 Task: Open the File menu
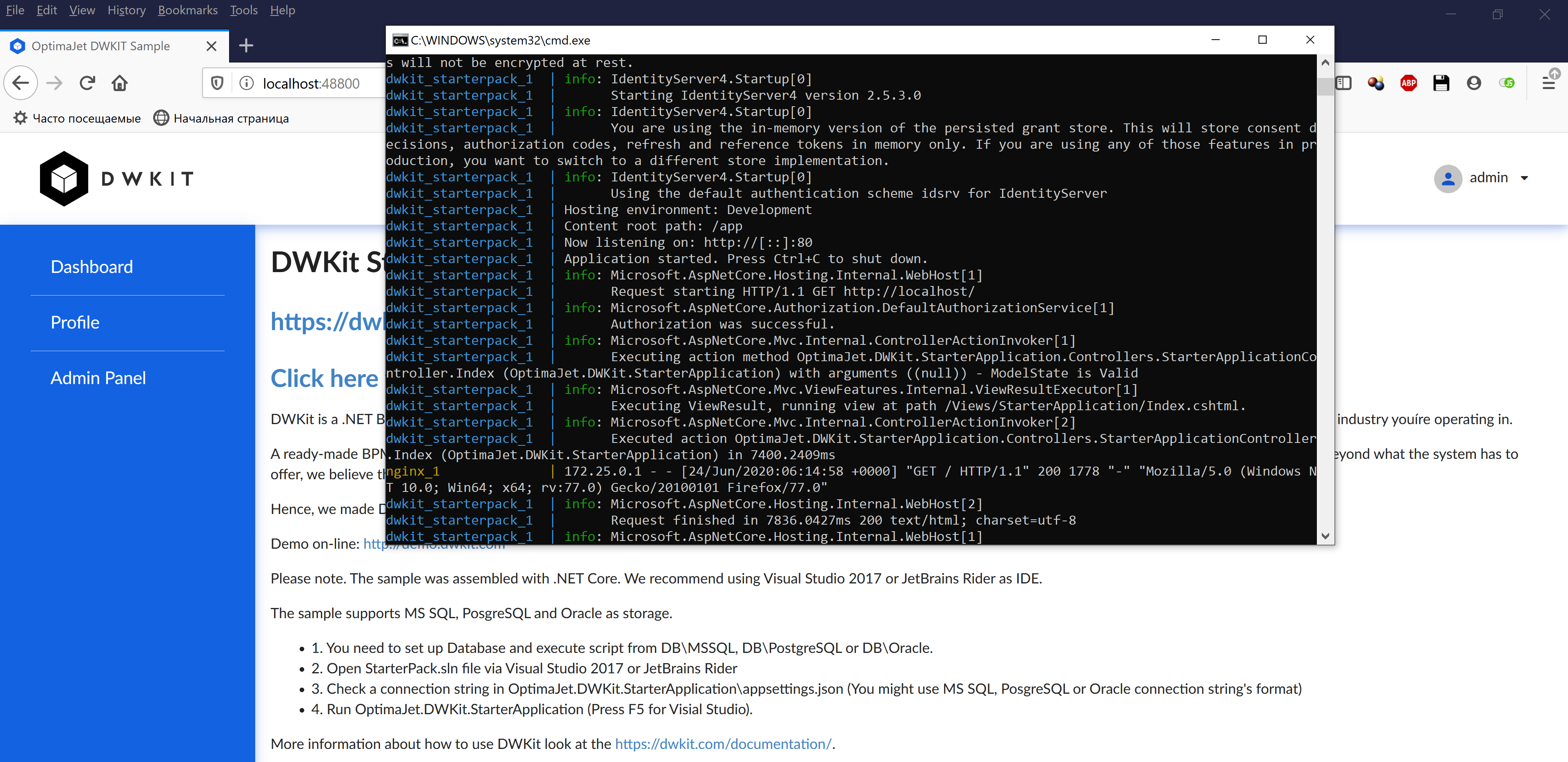point(15,10)
